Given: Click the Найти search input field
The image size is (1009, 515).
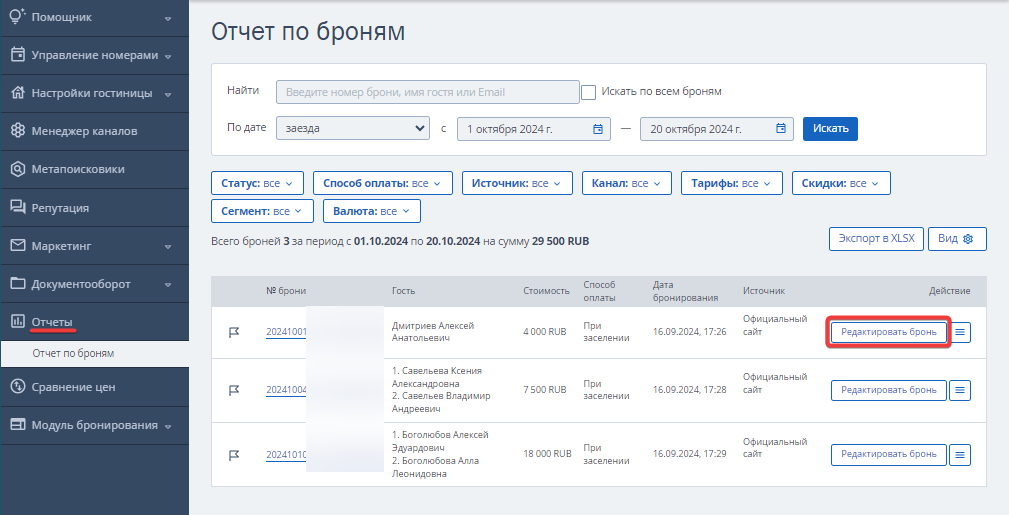Looking at the screenshot, I should tap(428, 92).
